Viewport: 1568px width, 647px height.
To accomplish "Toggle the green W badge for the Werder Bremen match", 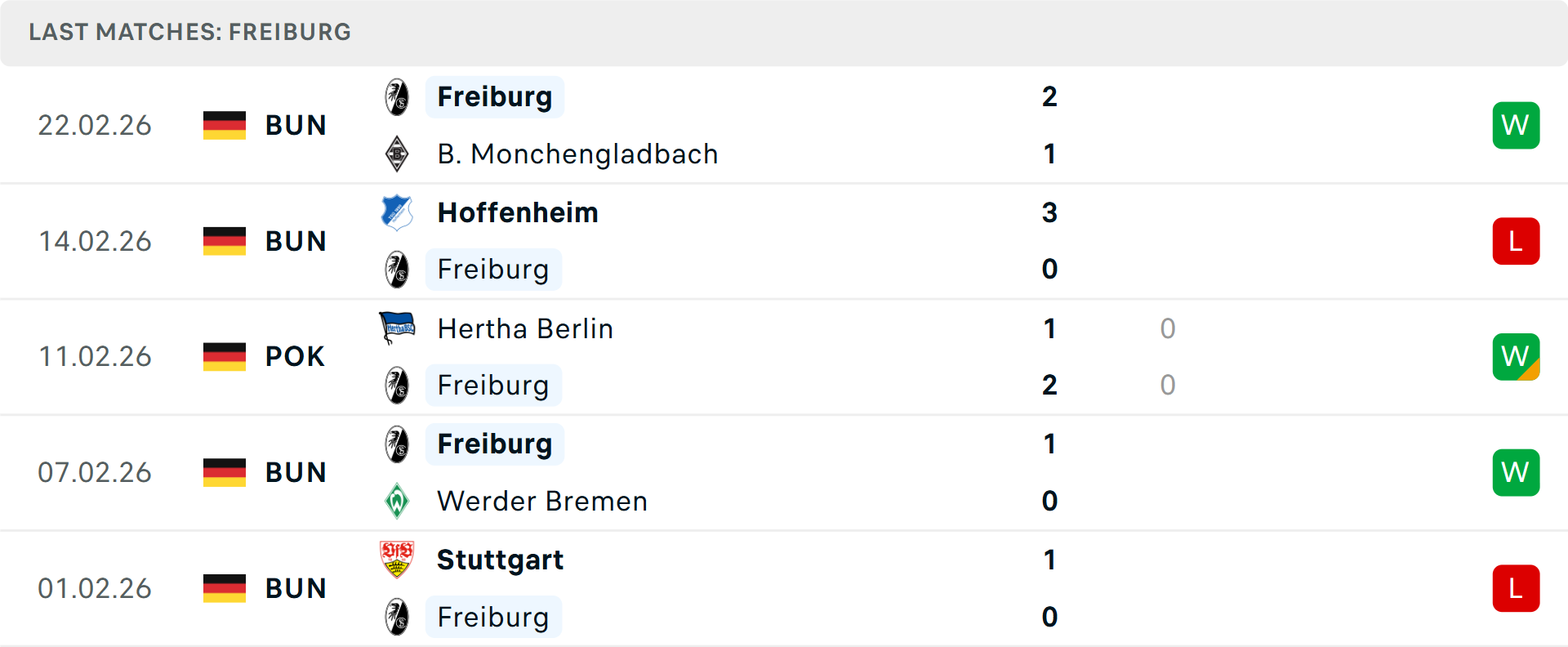I will [x=1516, y=472].
